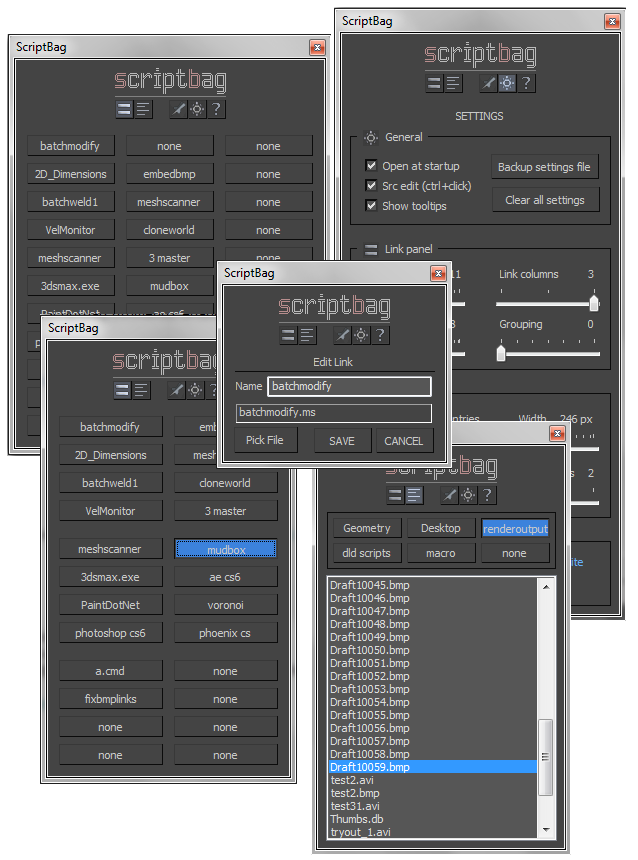Click the General section icon in Settings

click(x=371, y=138)
